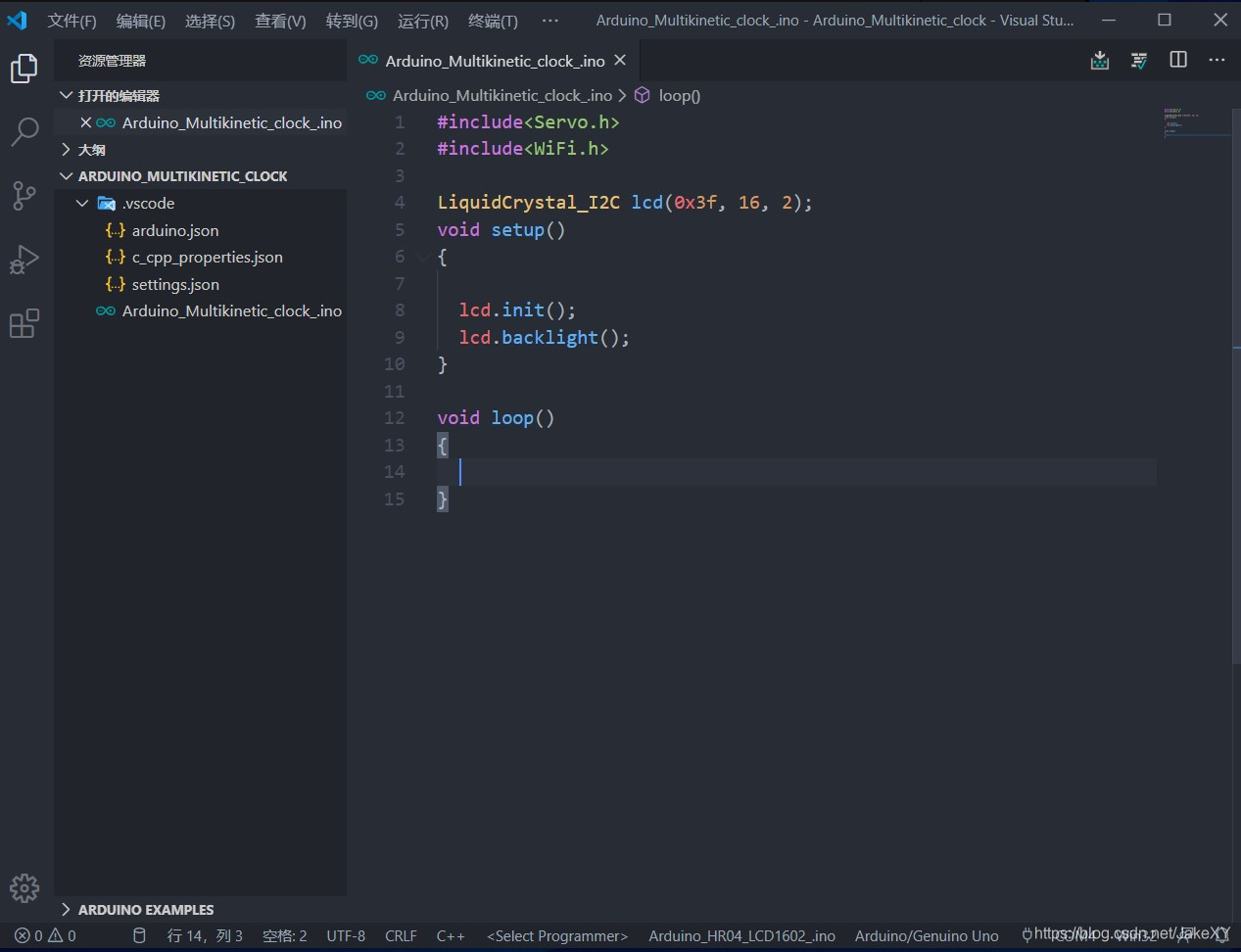The height and width of the screenshot is (952, 1241).
Task: Click the line 14, column 3 cursor position indicator
Action: [205, 935]
